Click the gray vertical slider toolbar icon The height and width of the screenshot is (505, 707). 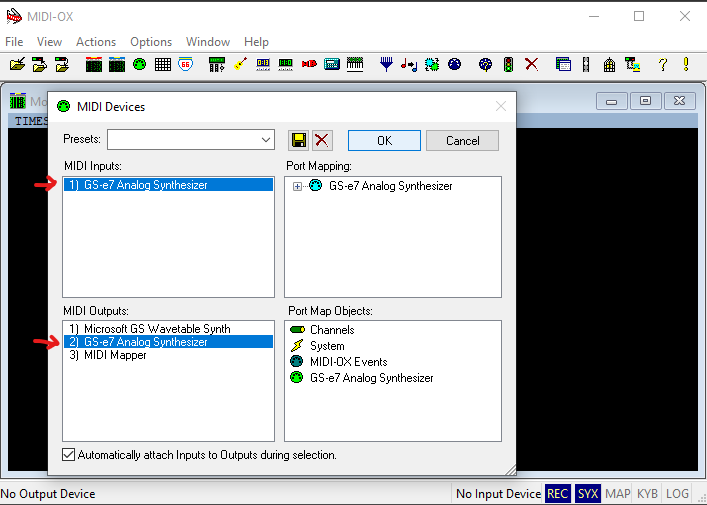(x=586, y=64)
